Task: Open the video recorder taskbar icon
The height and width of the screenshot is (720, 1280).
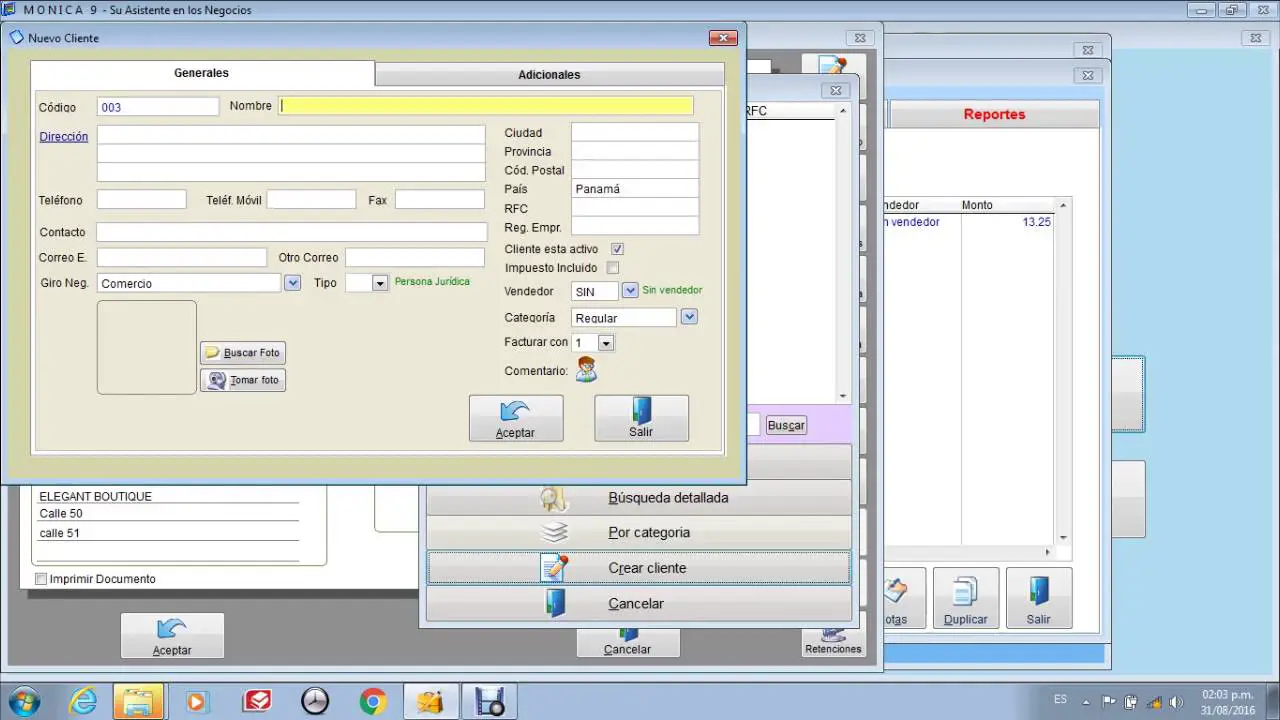Action: pyautogui.click(x=490, y=701)
